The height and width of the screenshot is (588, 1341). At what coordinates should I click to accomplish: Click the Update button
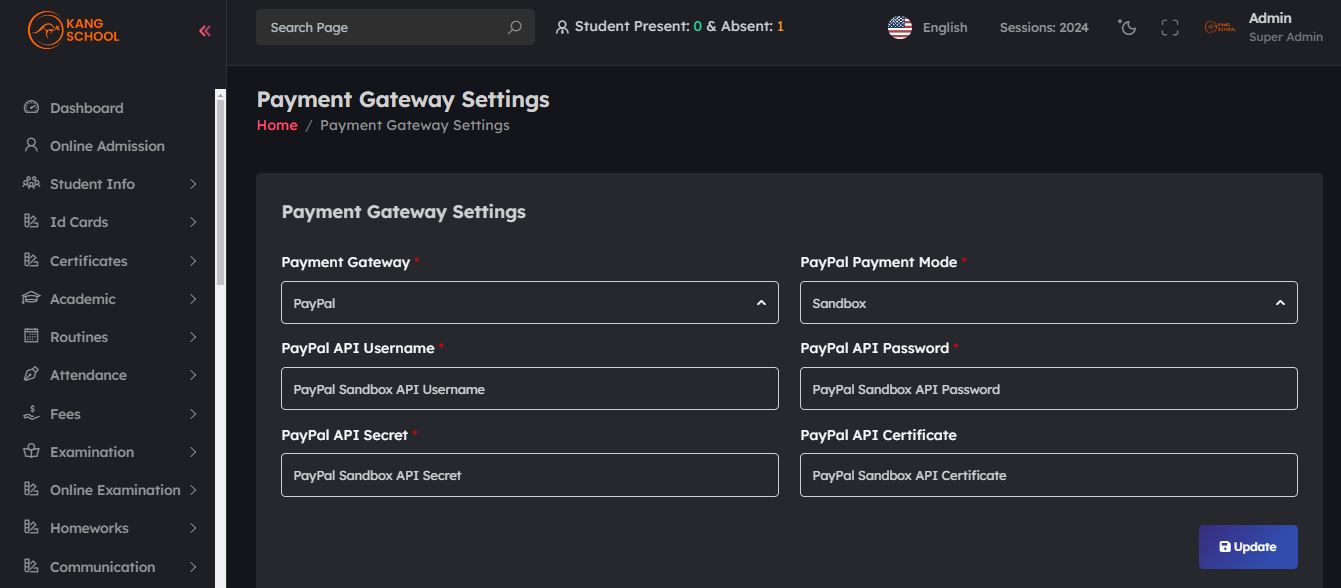coord(1248,547)
